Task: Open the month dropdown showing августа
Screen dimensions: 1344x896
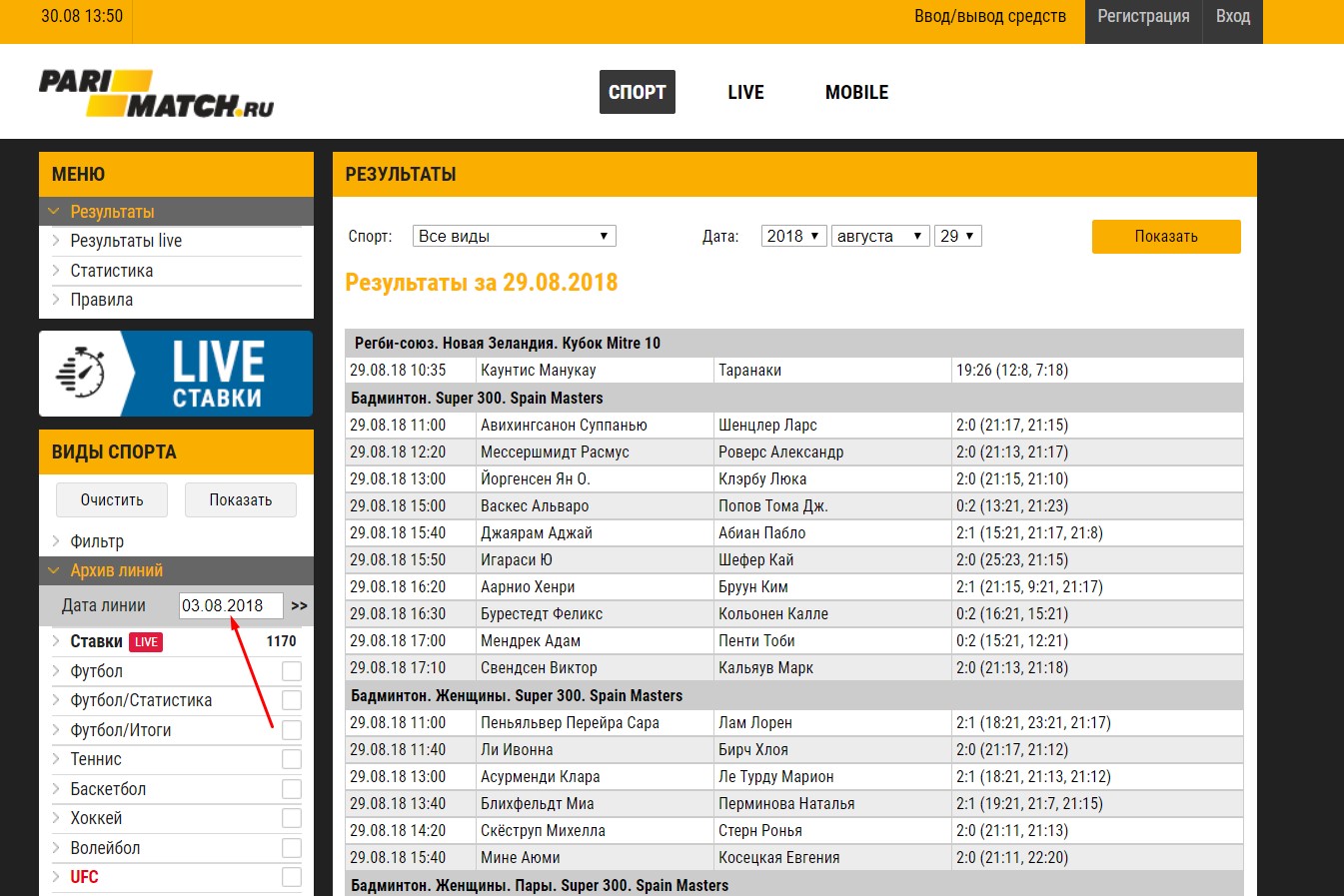Action: (x=880, y=236)
